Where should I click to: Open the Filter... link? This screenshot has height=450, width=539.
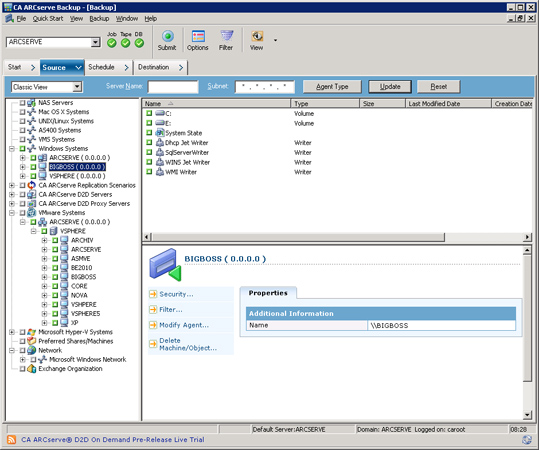tap(171, 309)
